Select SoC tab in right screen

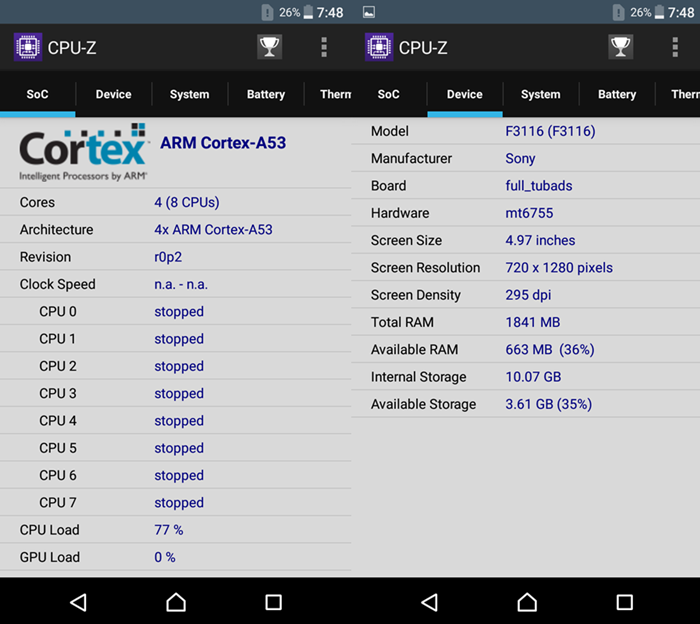point(388,94)
